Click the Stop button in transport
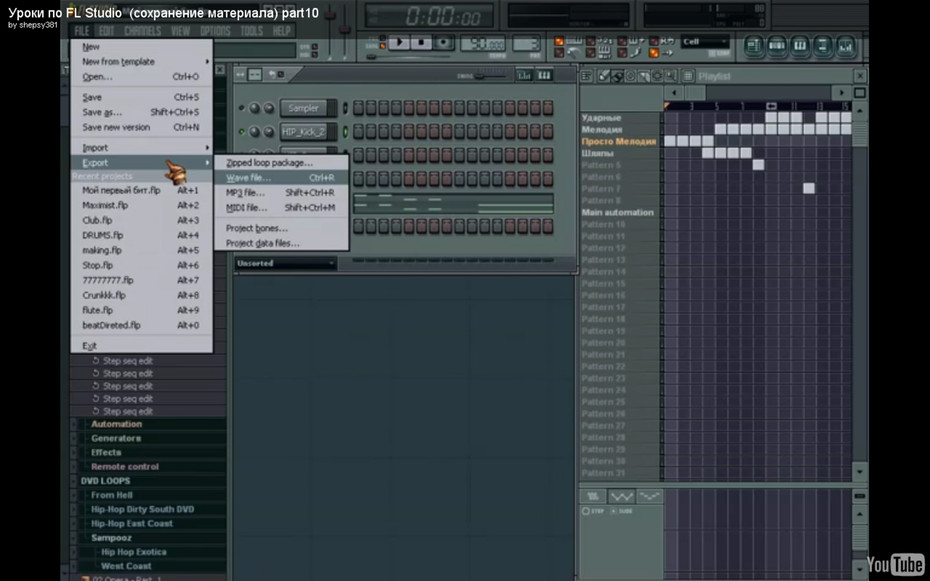 point(422,43)
